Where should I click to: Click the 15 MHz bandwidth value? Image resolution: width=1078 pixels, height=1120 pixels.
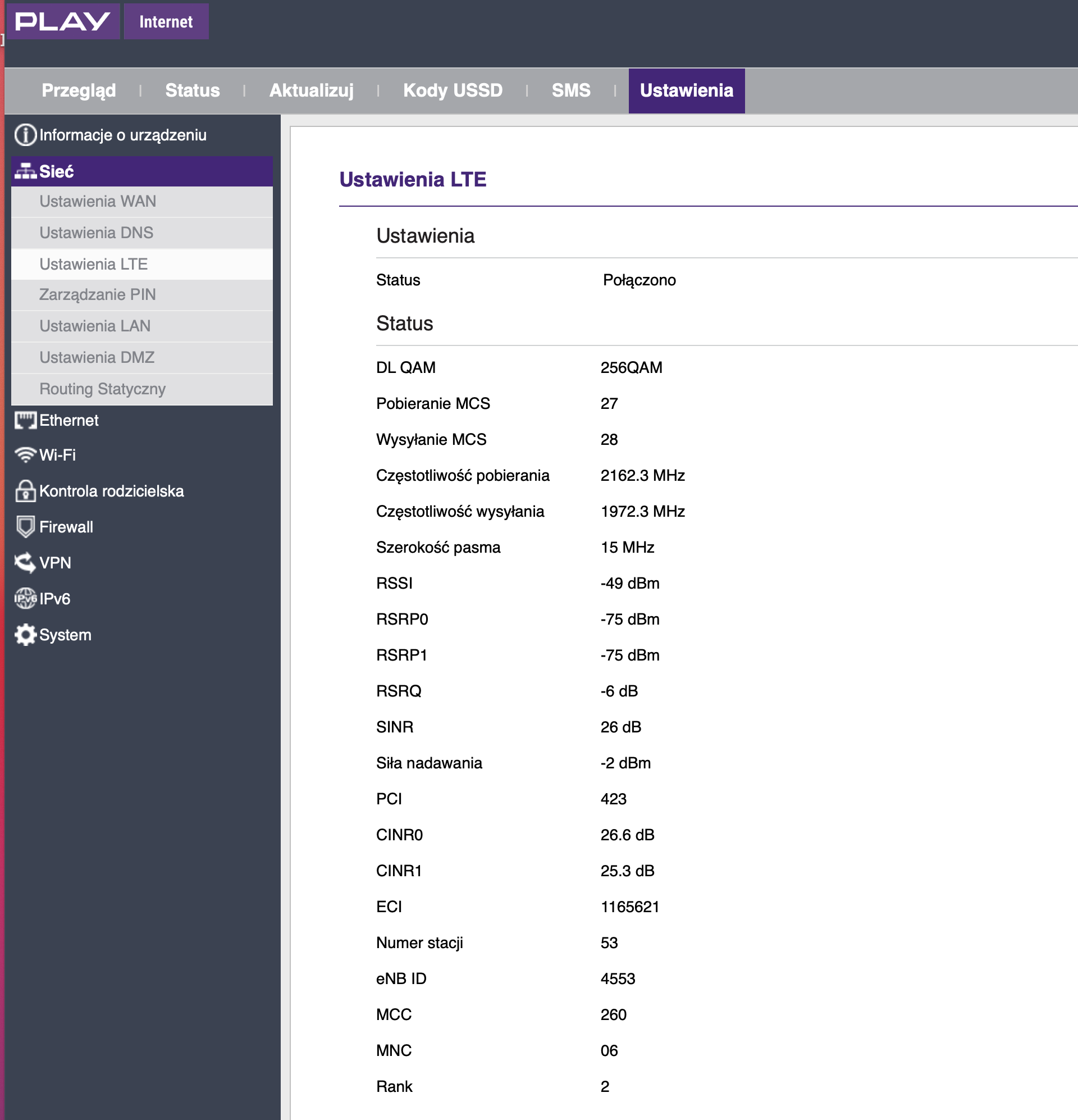(627, 548)
